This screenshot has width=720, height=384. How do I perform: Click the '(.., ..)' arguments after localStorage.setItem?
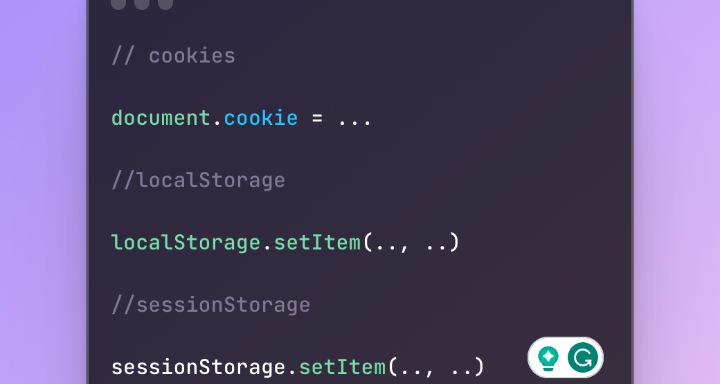411,243
